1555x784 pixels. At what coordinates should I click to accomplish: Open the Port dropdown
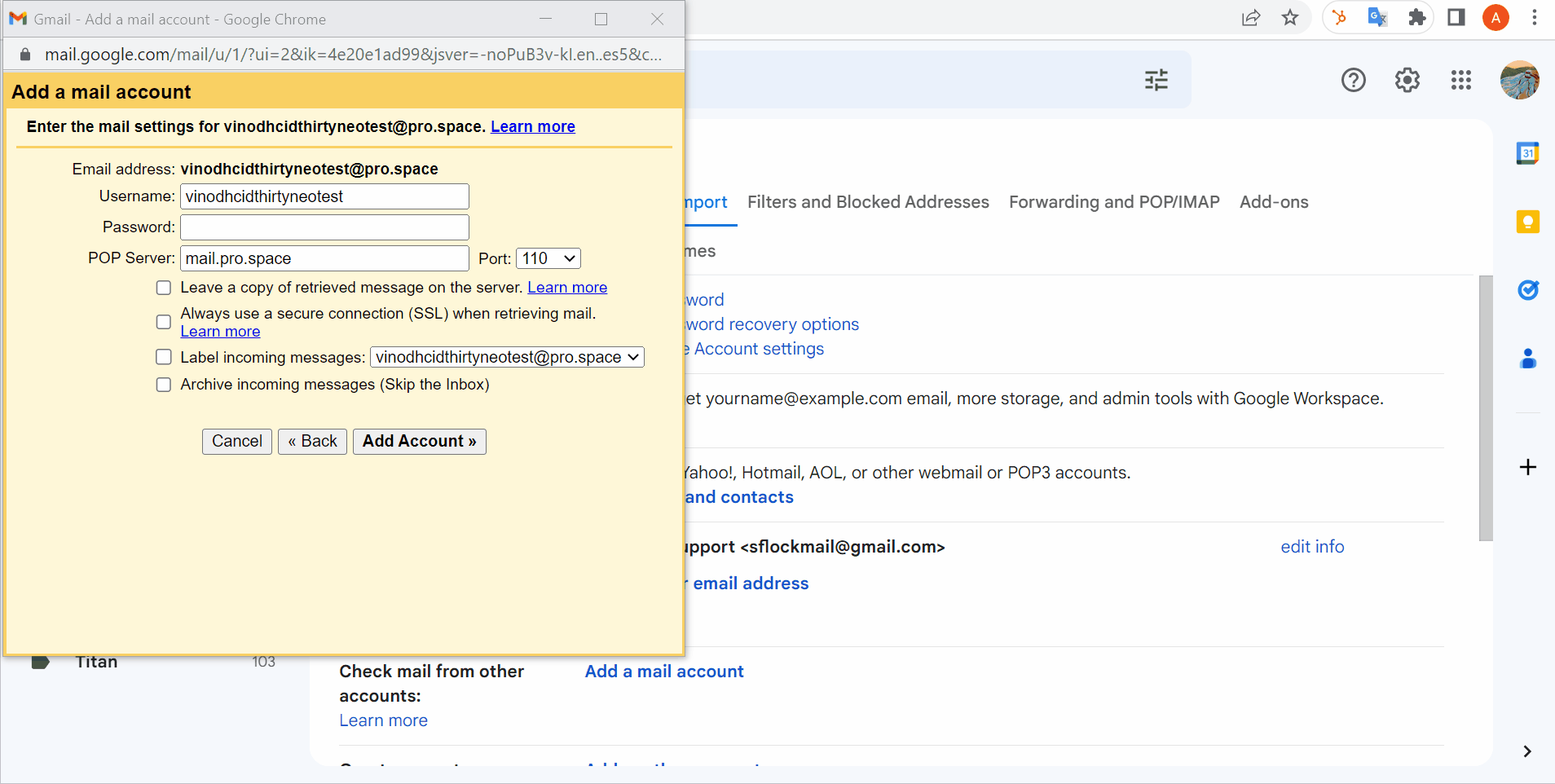point(548,258)
